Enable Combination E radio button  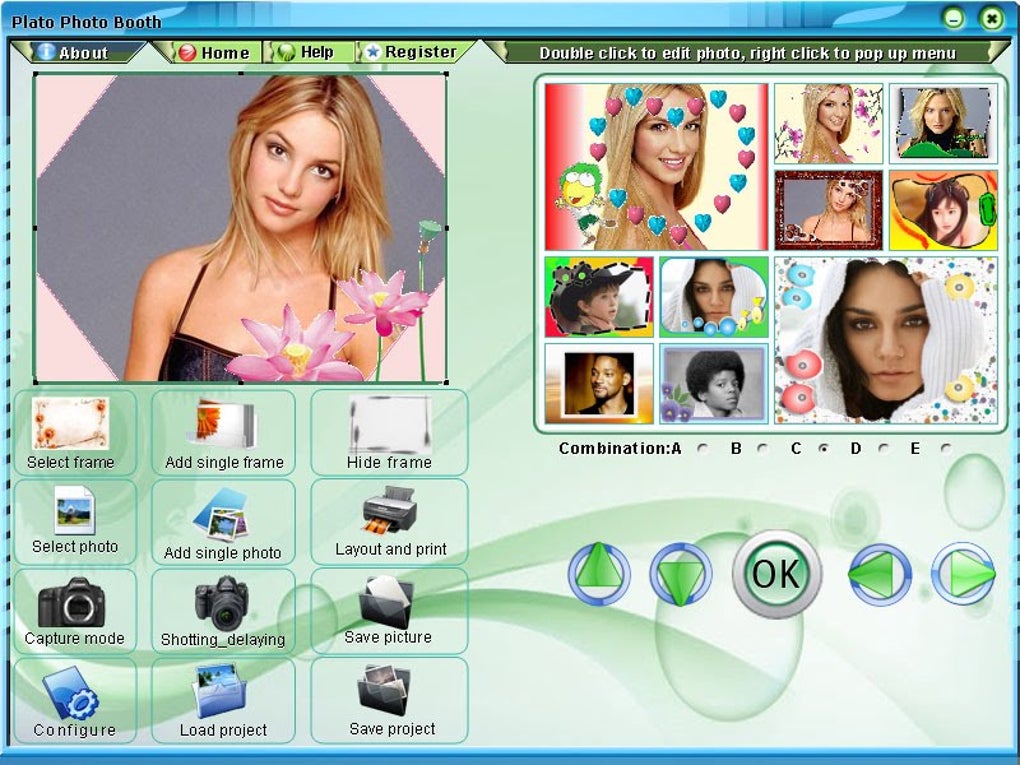pos(946,449)
